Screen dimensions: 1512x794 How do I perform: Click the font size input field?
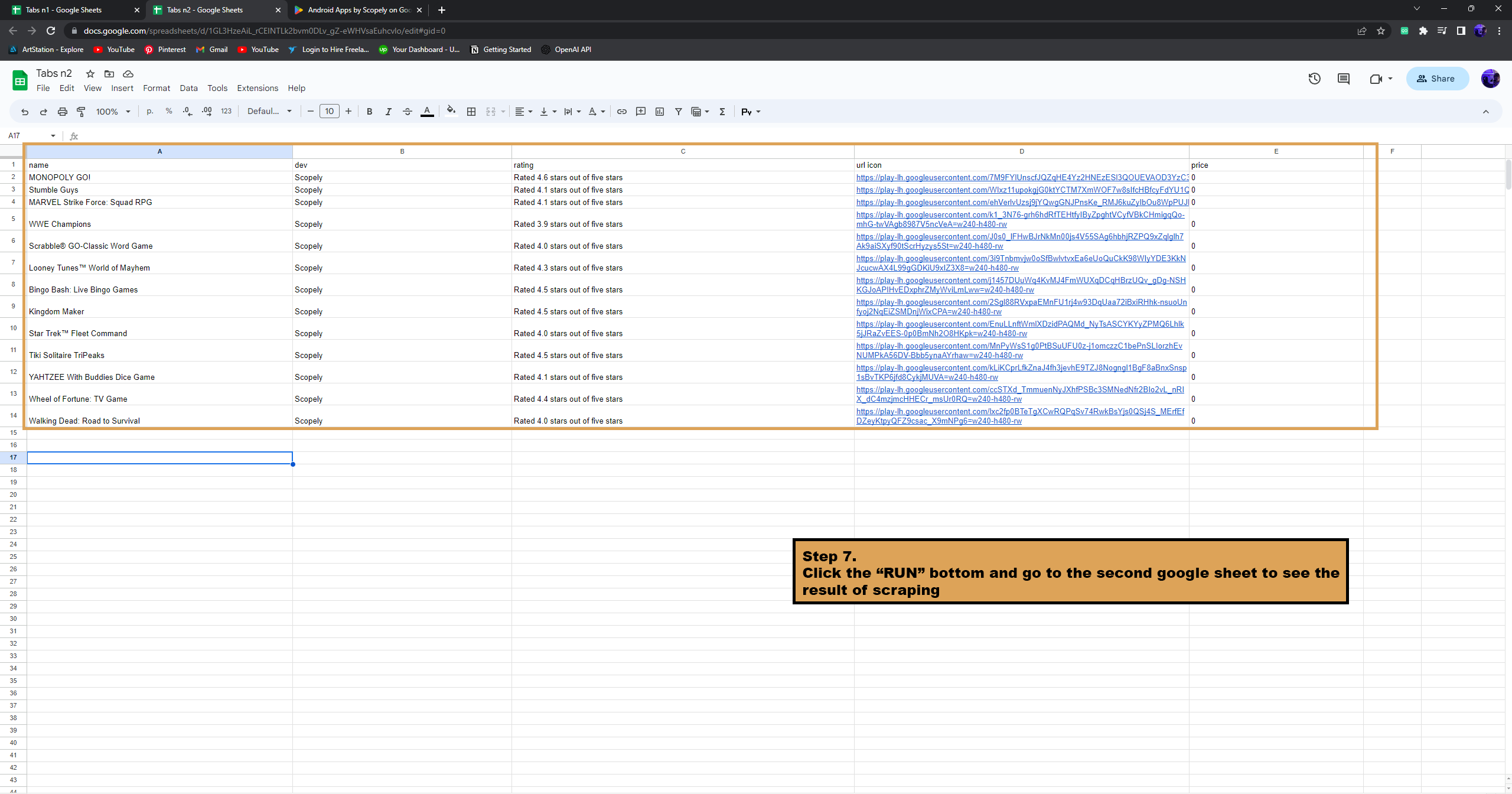pos(330,111)
